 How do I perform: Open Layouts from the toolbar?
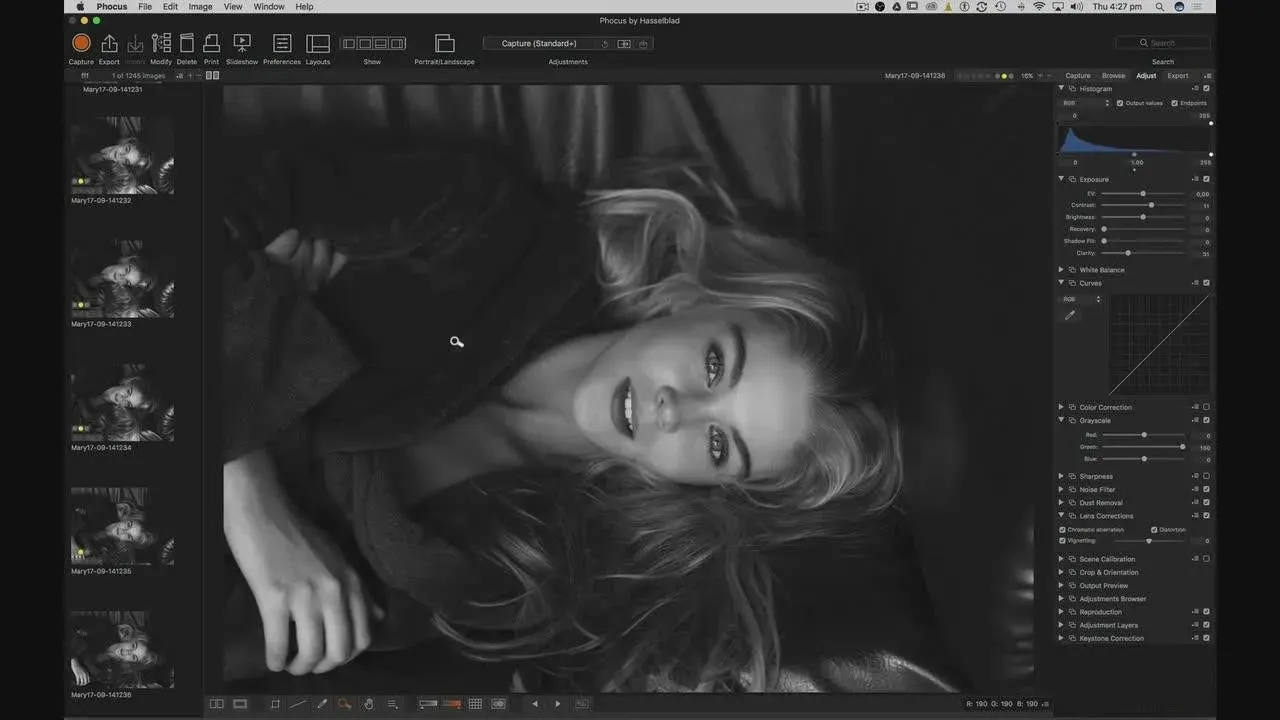click(318, 43)
